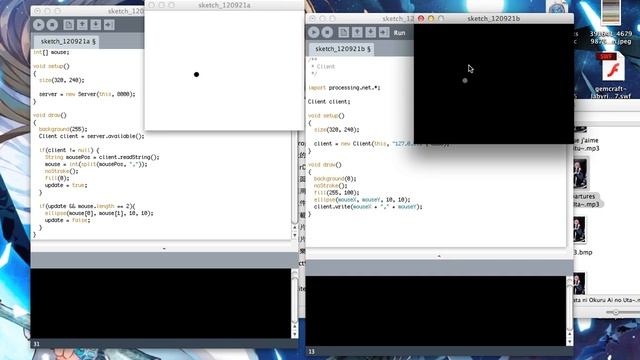This screenshot has height=360, width=640.
Task: Click right console scrollbar down arrow
Action: 570,342
